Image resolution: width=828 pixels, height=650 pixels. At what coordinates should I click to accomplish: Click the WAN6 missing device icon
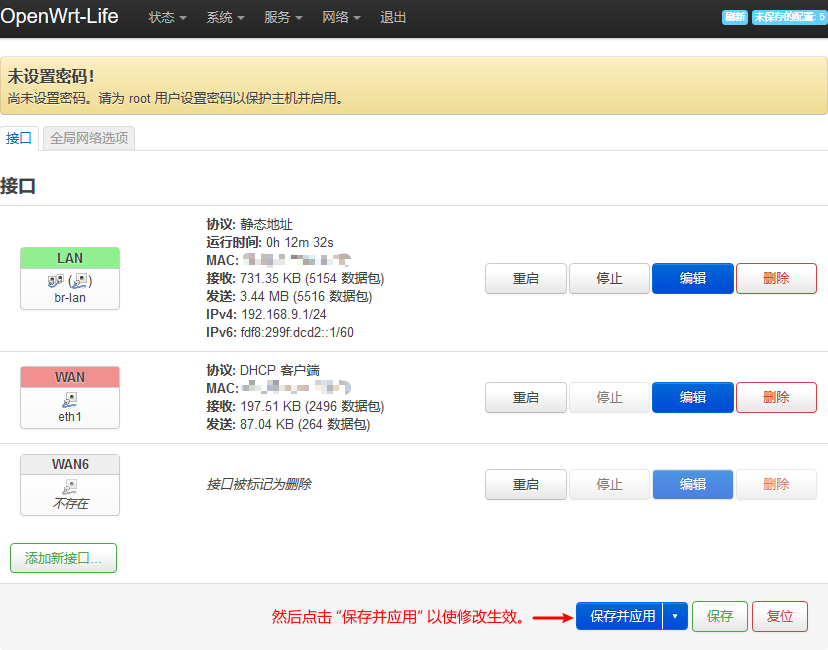(70, 486)
